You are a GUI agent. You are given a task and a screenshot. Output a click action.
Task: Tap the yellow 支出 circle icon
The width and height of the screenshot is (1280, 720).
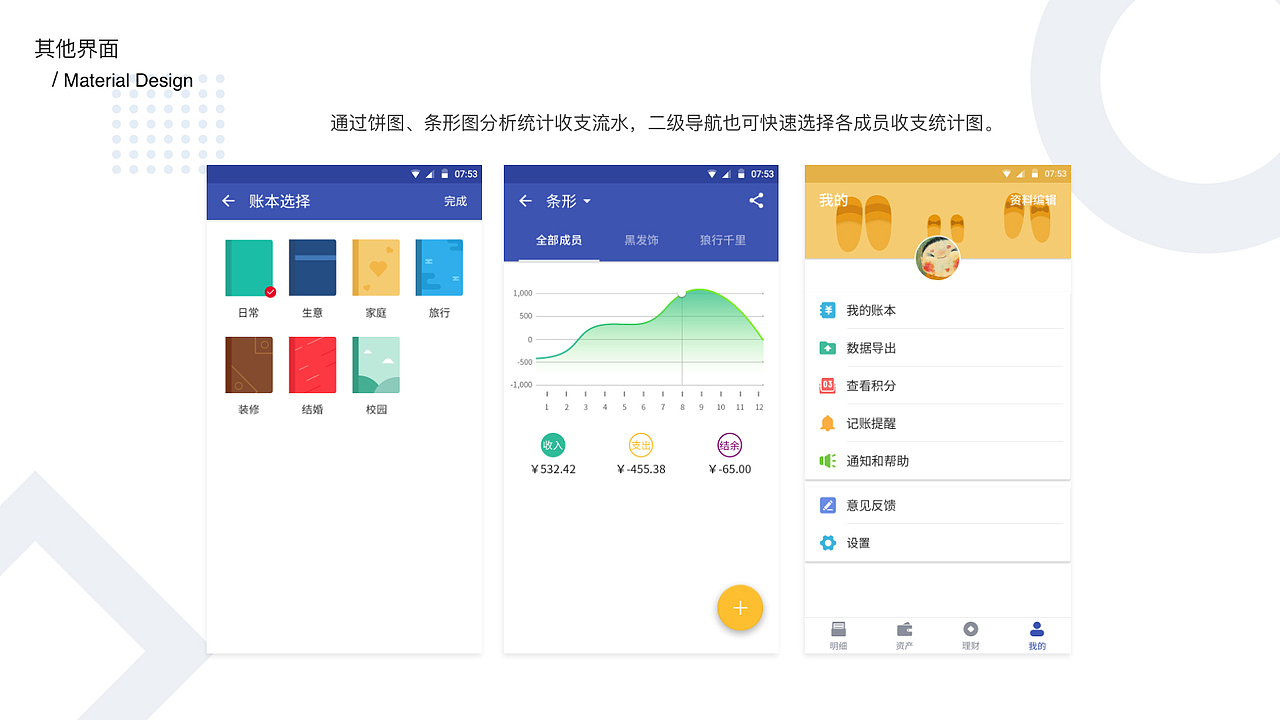pos(641,445)
